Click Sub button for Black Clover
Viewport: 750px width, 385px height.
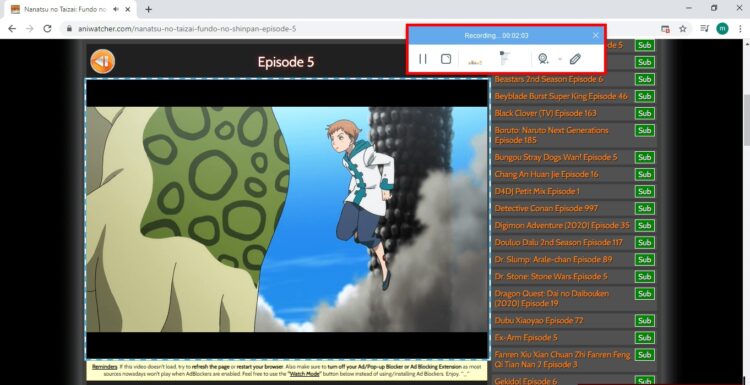point(644,113)
